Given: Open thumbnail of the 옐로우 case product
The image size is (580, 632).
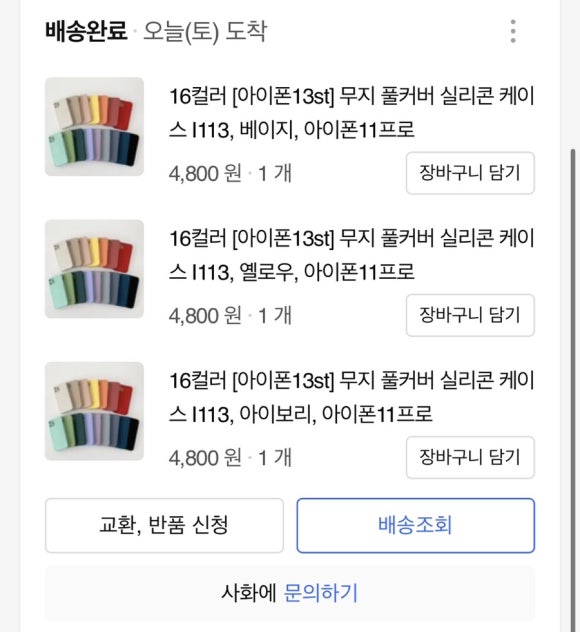Looking at the screenshot, I should coord(94,269).
